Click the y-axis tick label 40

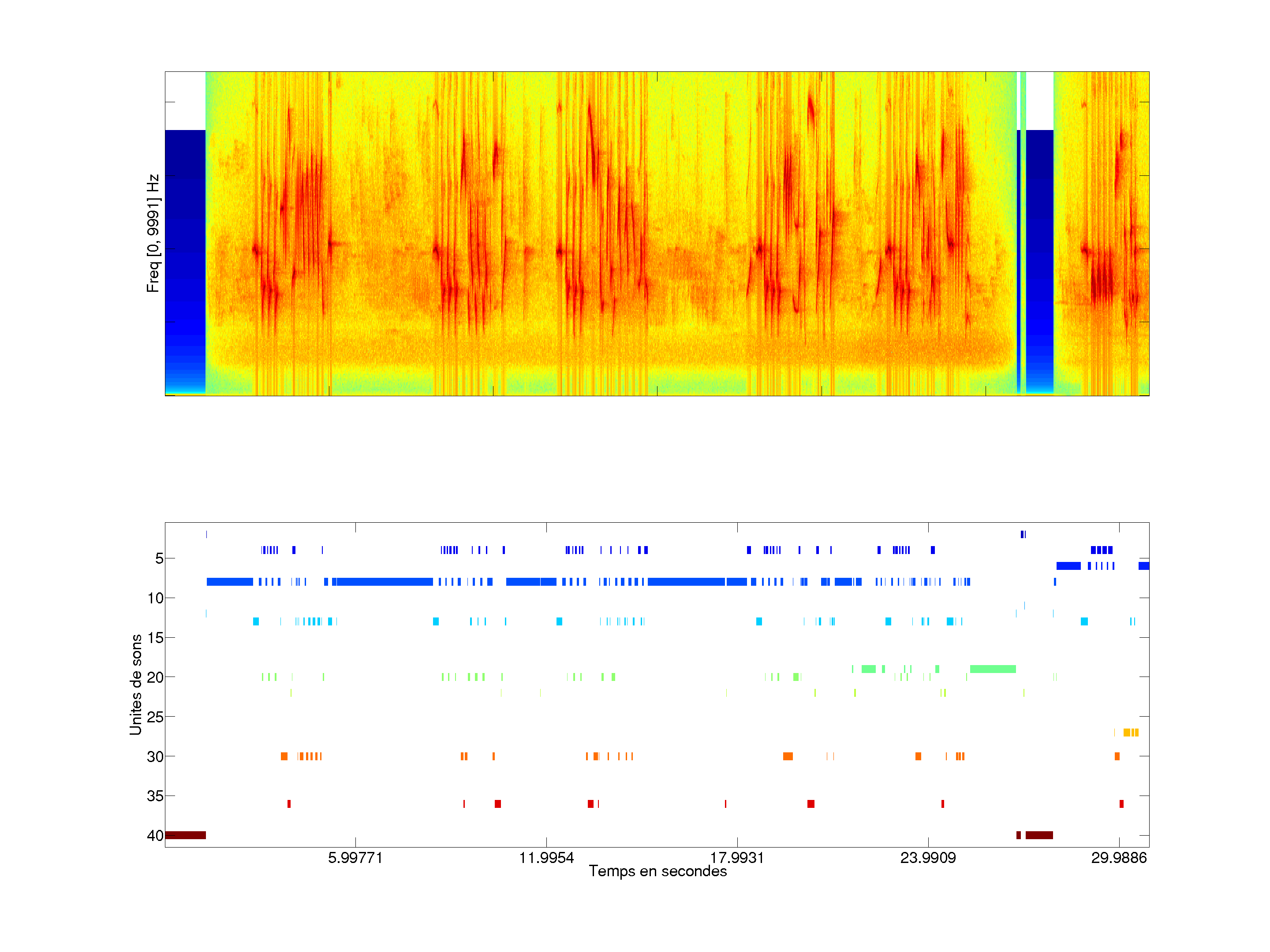tap(155, 836)
